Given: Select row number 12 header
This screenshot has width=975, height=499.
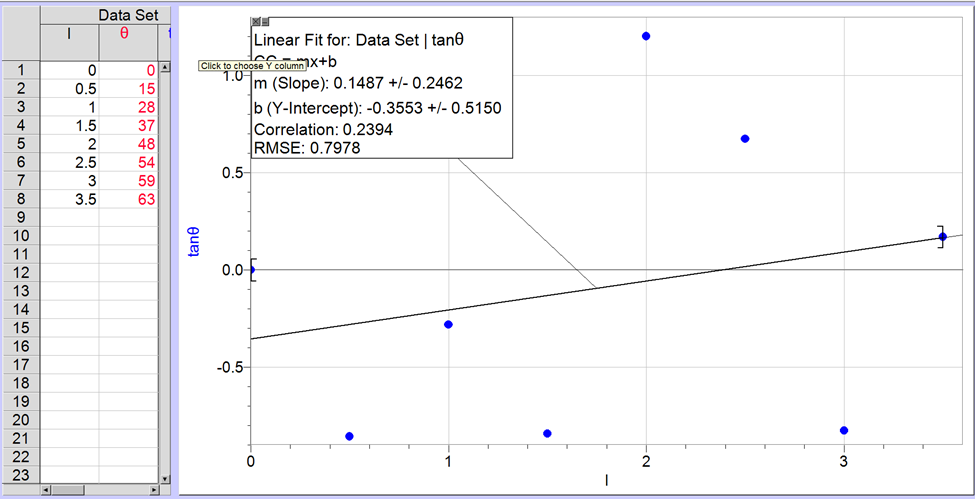Looking at the screenshot, I should pyautogui.click(x=21, y=273).
